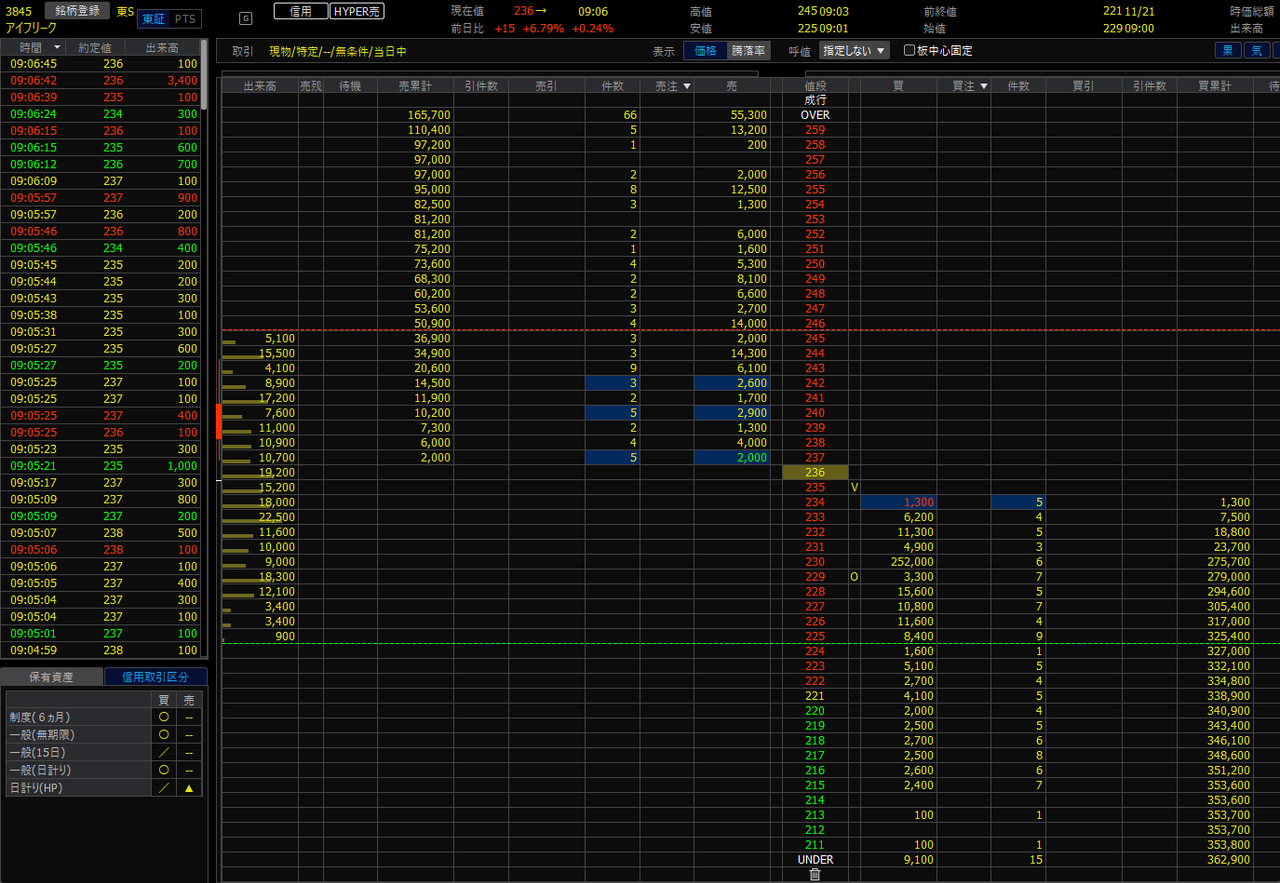The width and height of the screenshot is (1280, 883).
Task: Click the V marker beside price 235
Action: click(x=854, y=487)
